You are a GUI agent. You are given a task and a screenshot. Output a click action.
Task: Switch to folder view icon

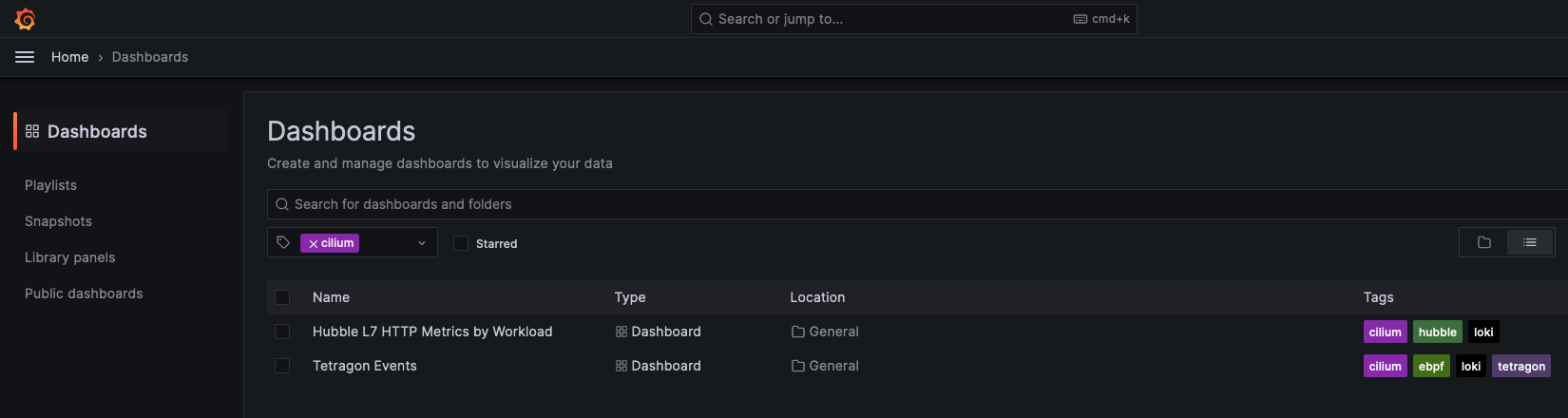coord(1484,243)
